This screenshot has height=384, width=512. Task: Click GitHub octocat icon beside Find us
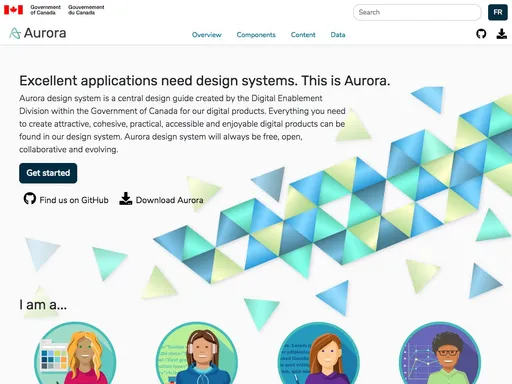point(30,198)
